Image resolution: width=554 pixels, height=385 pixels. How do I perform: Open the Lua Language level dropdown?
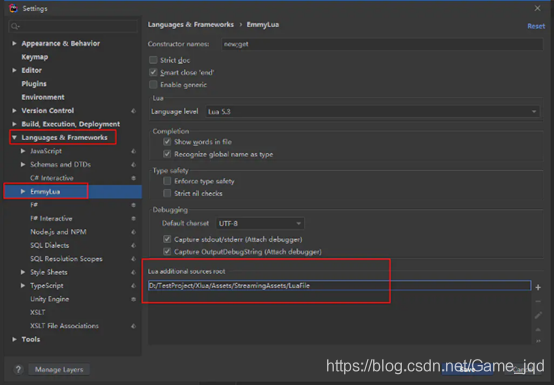pos(372,112)
